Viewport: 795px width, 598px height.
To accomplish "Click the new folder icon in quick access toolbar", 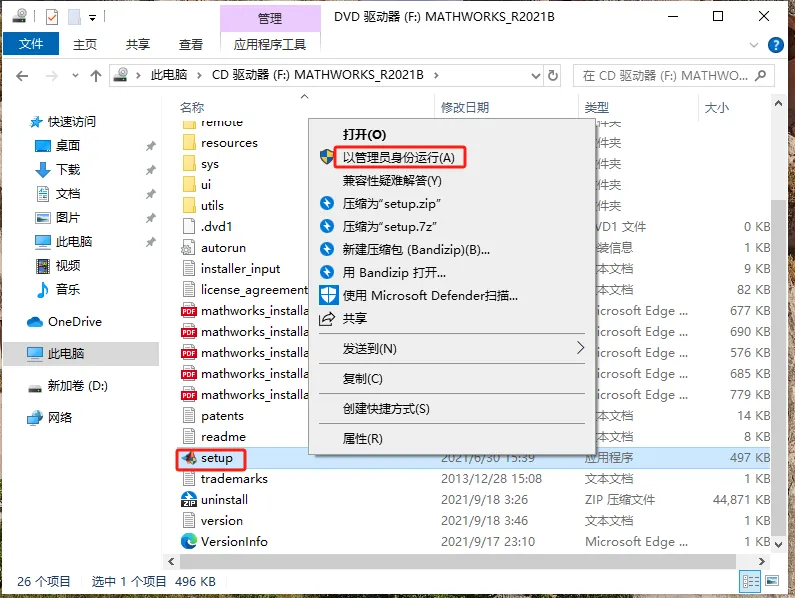I will click(x=75, y=17).
